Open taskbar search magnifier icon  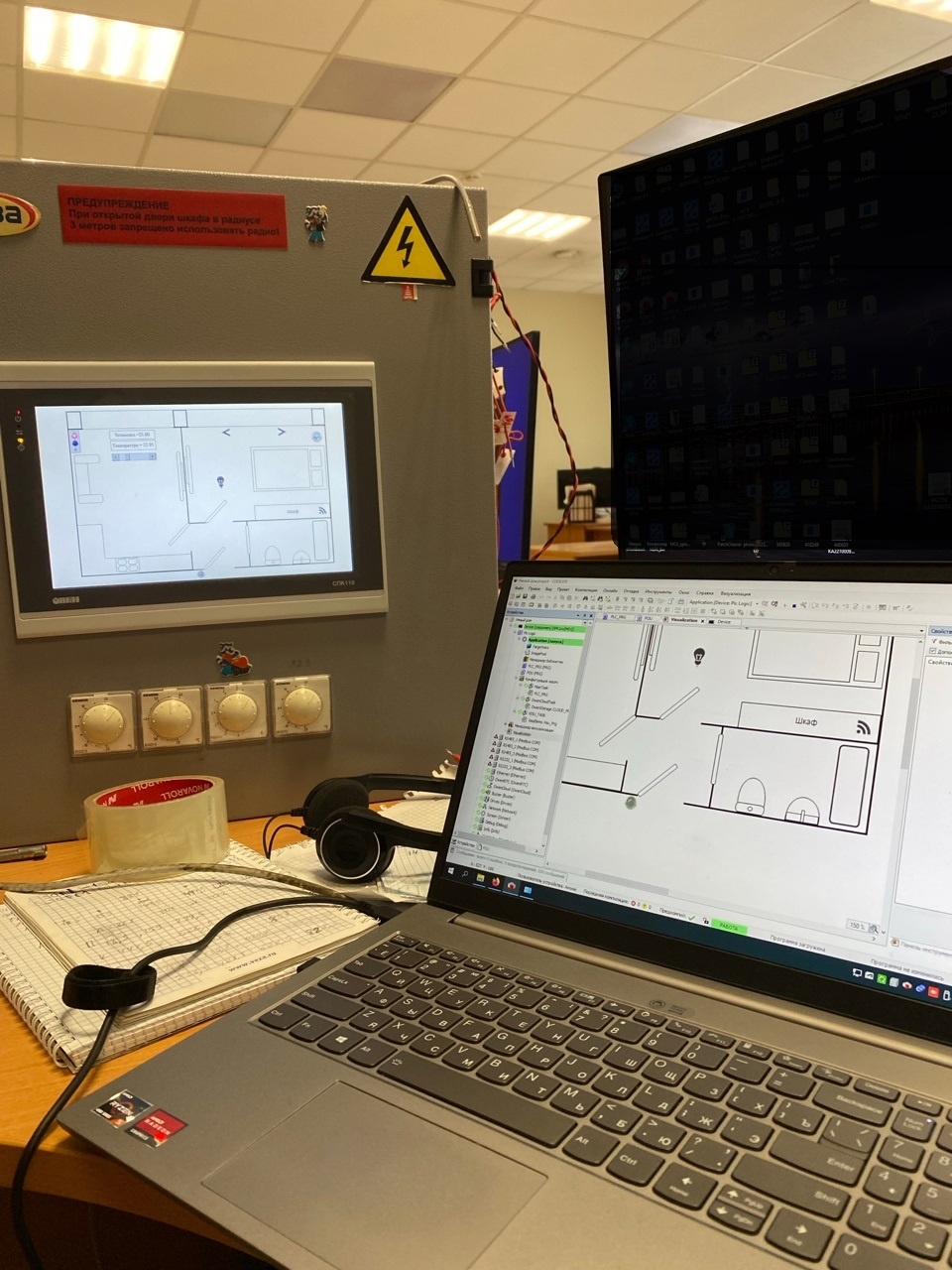465,873
